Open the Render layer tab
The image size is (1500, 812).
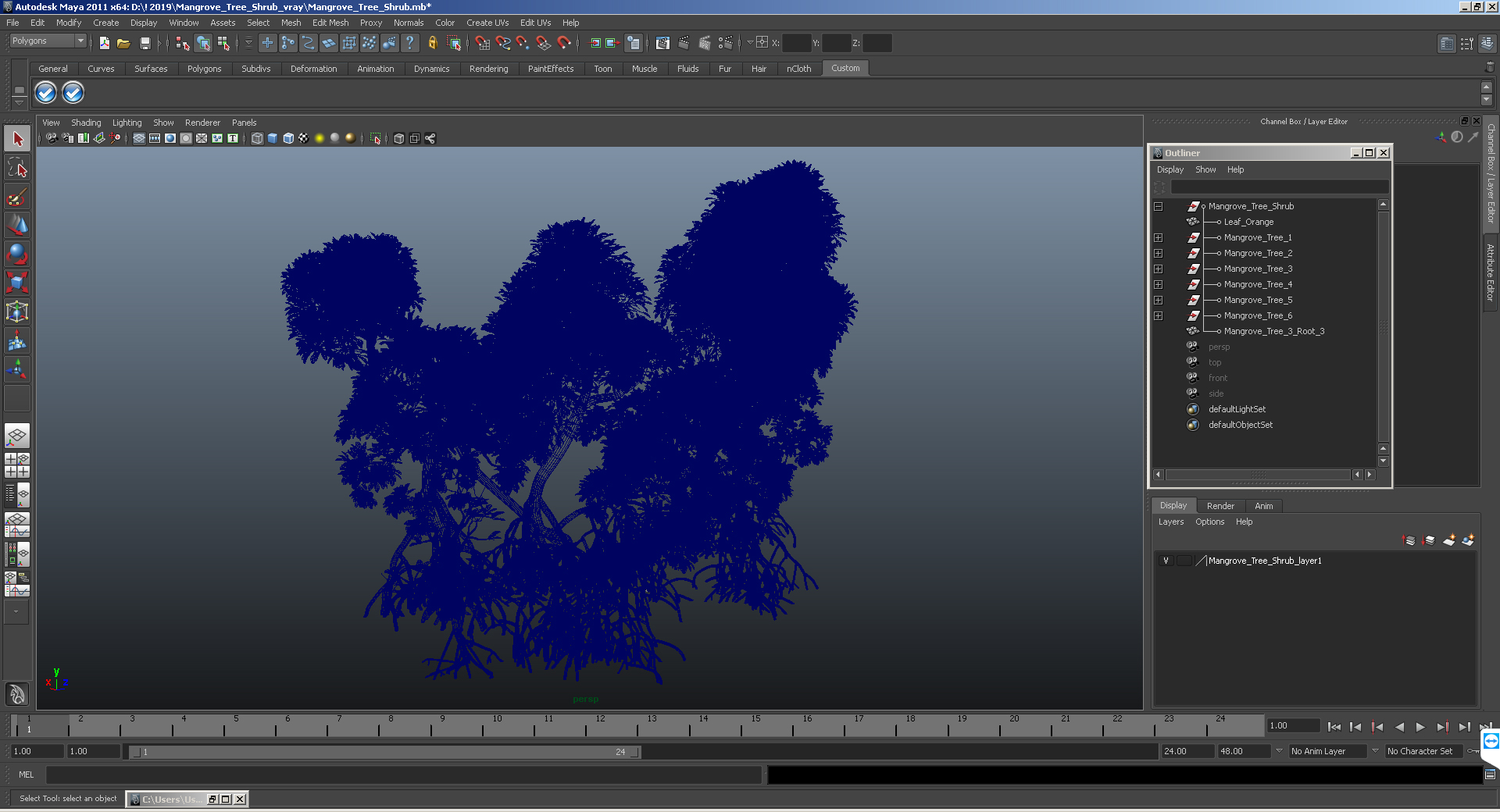[1220, 506]
